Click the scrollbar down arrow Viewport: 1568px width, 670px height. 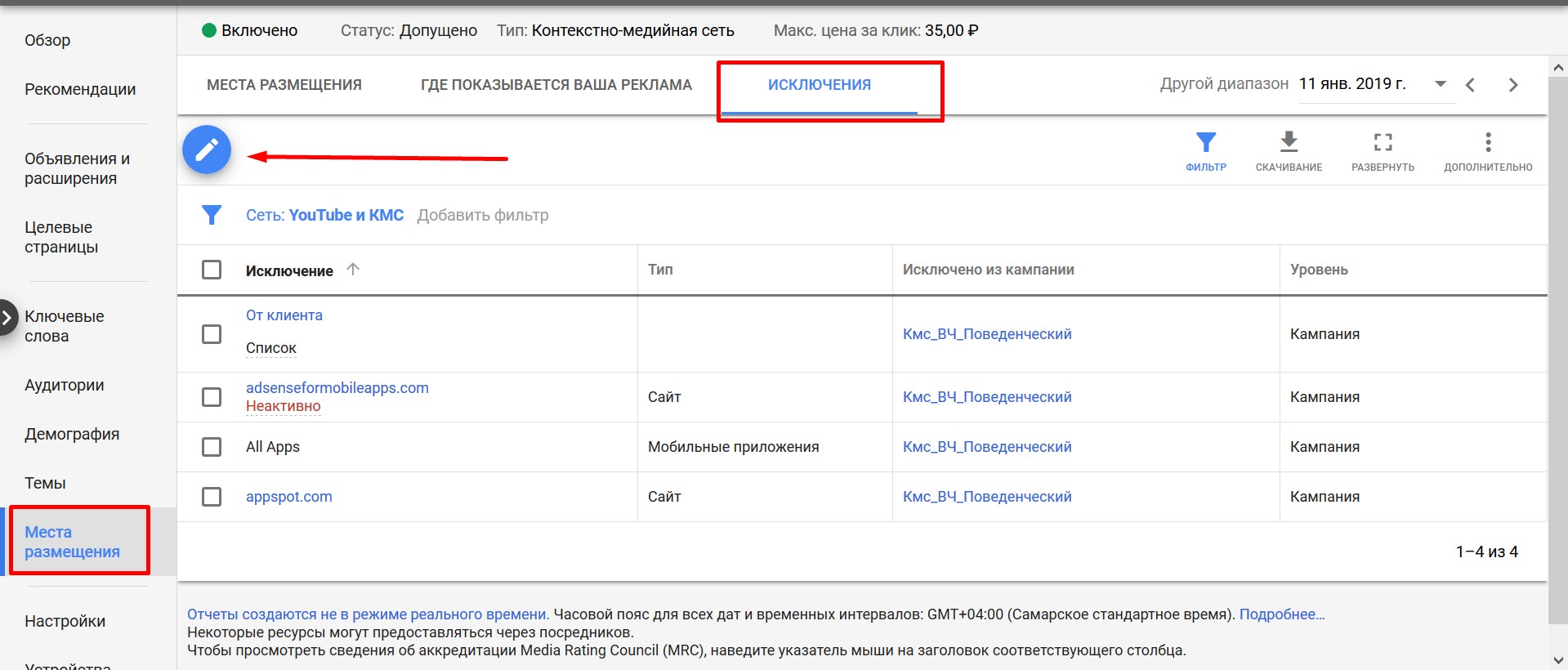pyautogui.click(x=1558, y=660)
